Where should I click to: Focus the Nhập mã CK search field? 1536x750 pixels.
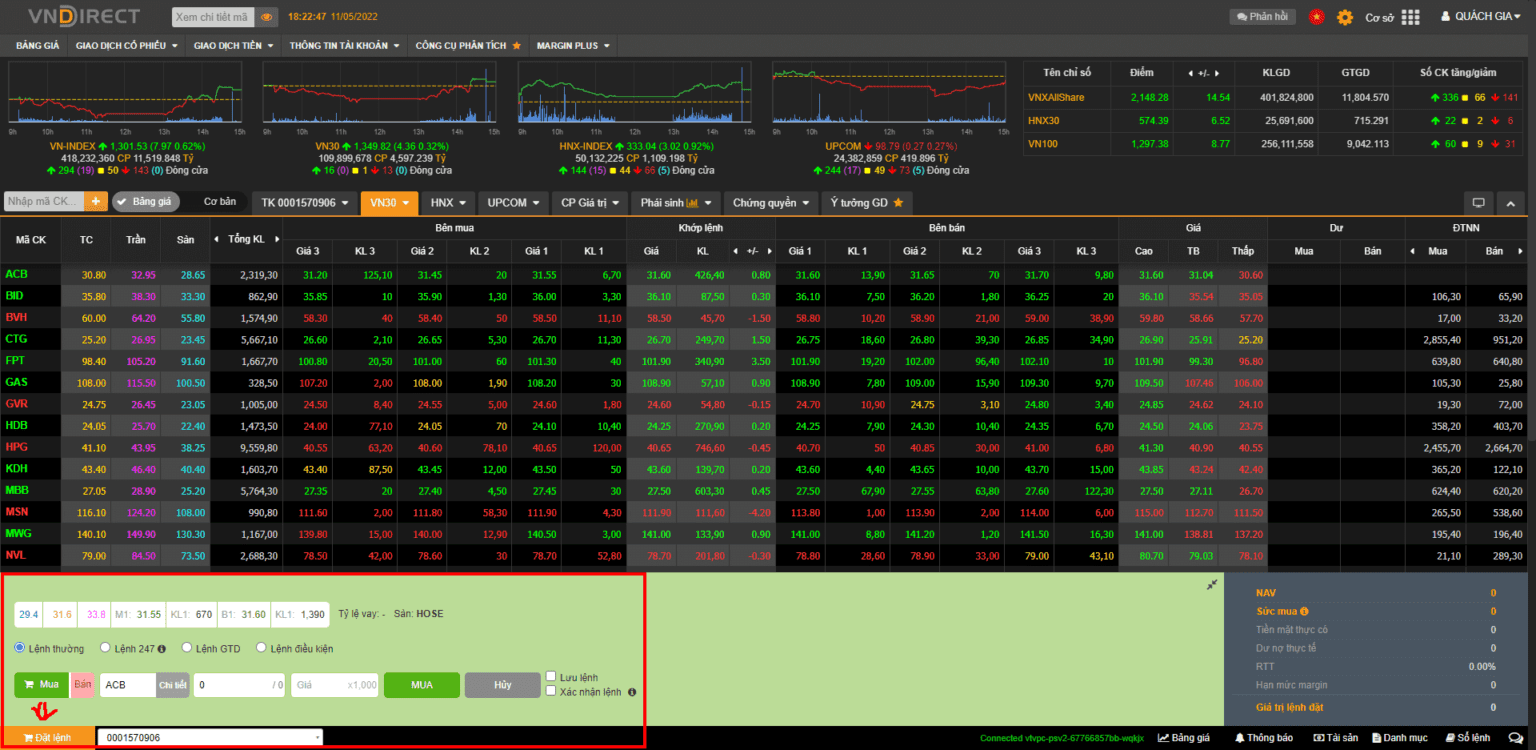click(46, 201)
